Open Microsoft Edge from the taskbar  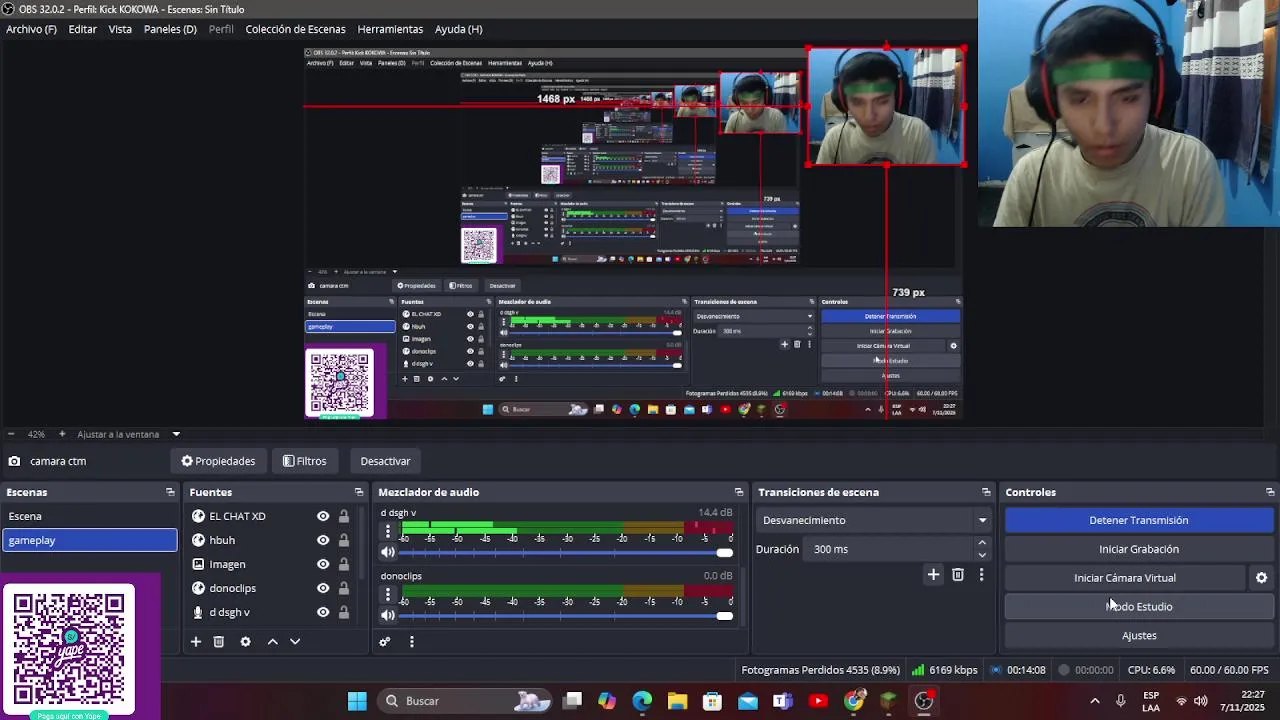[642, 701]
